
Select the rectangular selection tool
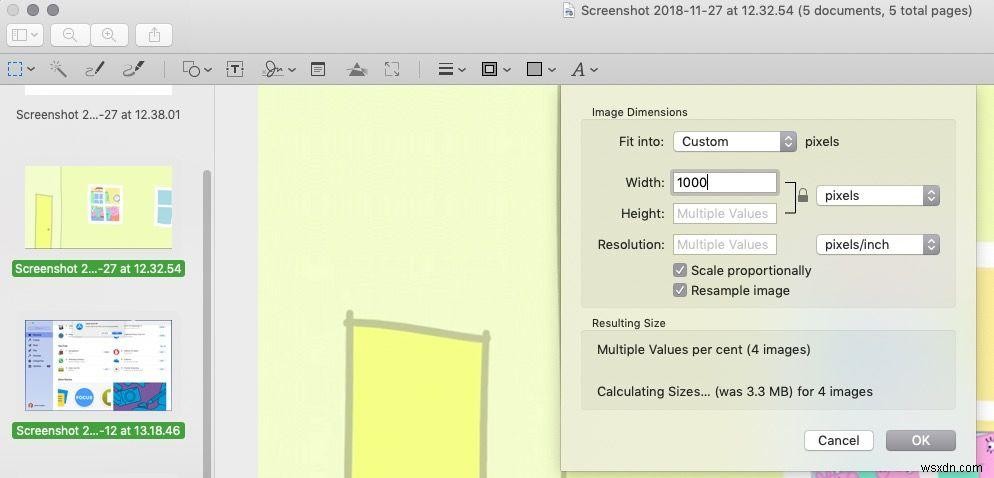coord(15,69)
